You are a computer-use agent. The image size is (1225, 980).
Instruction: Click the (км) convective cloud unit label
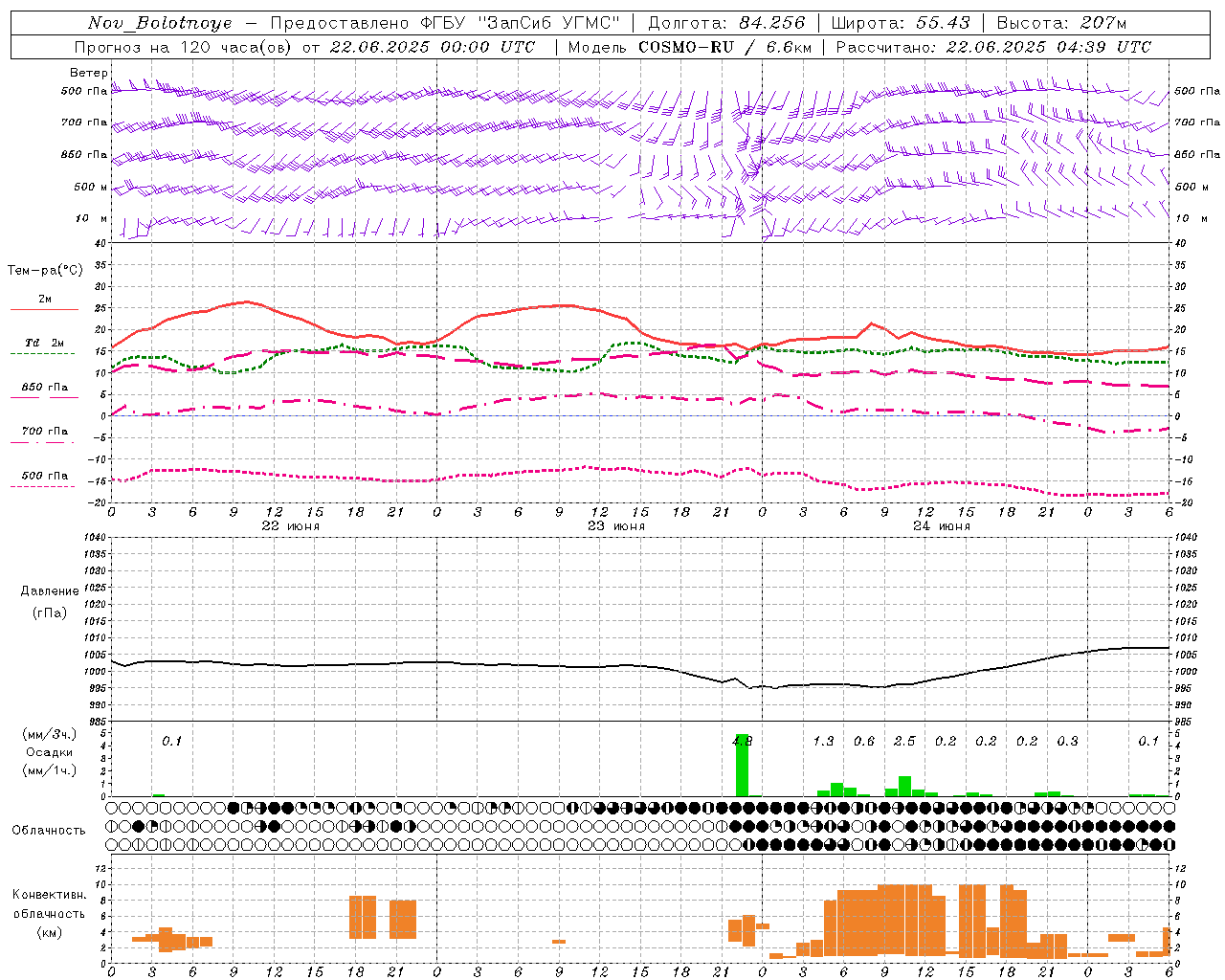click(49, 932)
